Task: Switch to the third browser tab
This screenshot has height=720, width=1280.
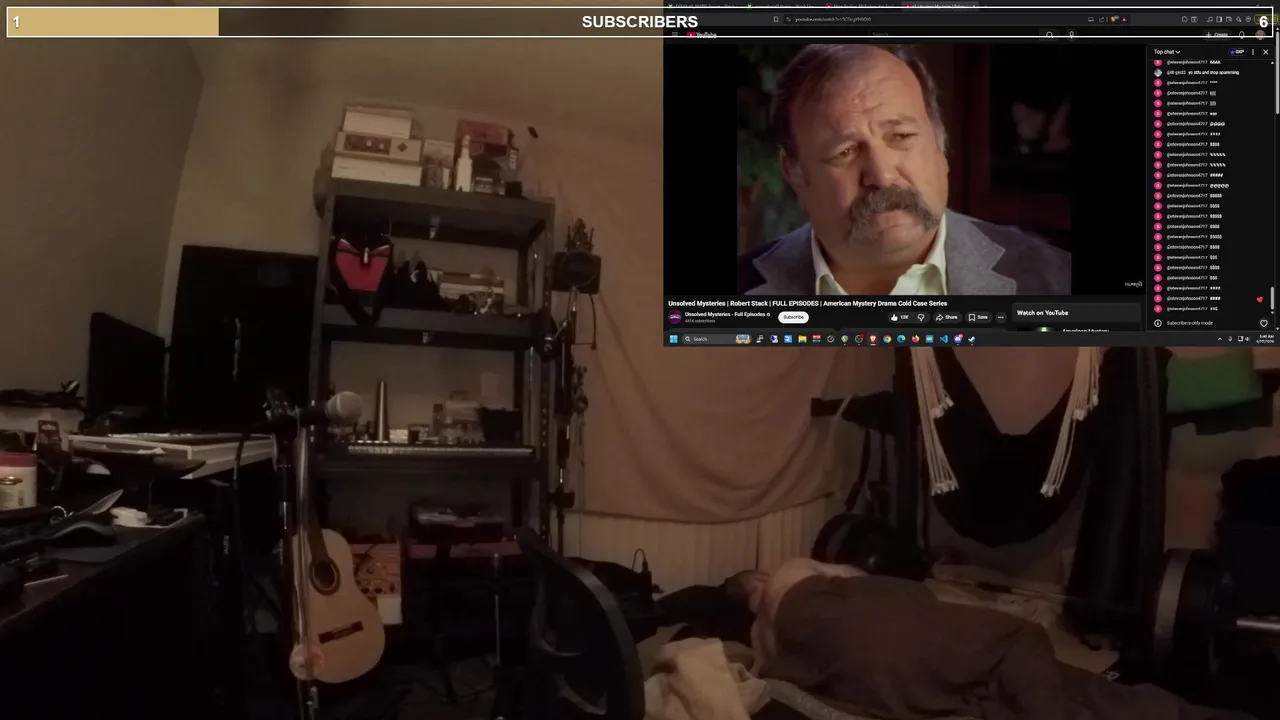Action: click(x=862, y=6)
